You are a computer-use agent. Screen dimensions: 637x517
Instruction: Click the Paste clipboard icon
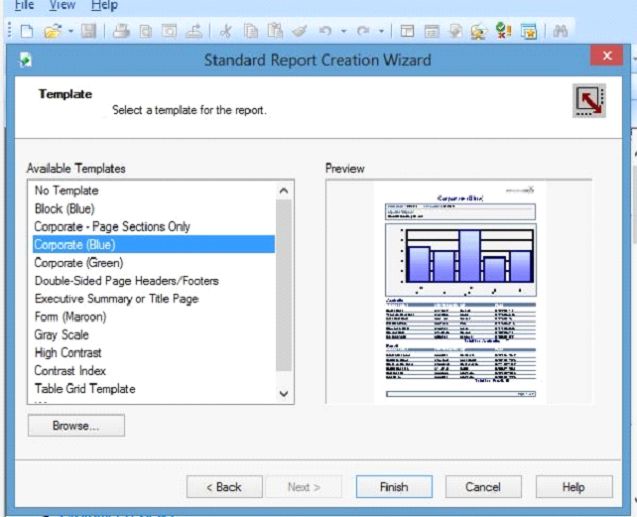[x=275, y=31]
